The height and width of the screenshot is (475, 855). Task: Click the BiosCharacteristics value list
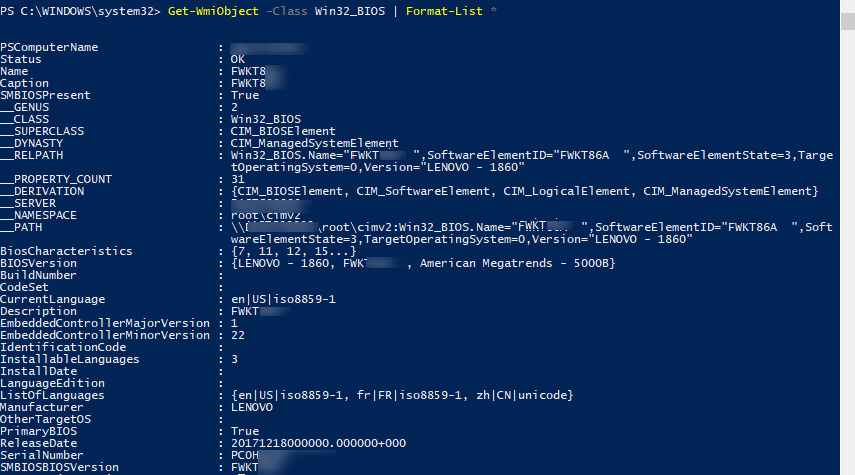[293, 251]
